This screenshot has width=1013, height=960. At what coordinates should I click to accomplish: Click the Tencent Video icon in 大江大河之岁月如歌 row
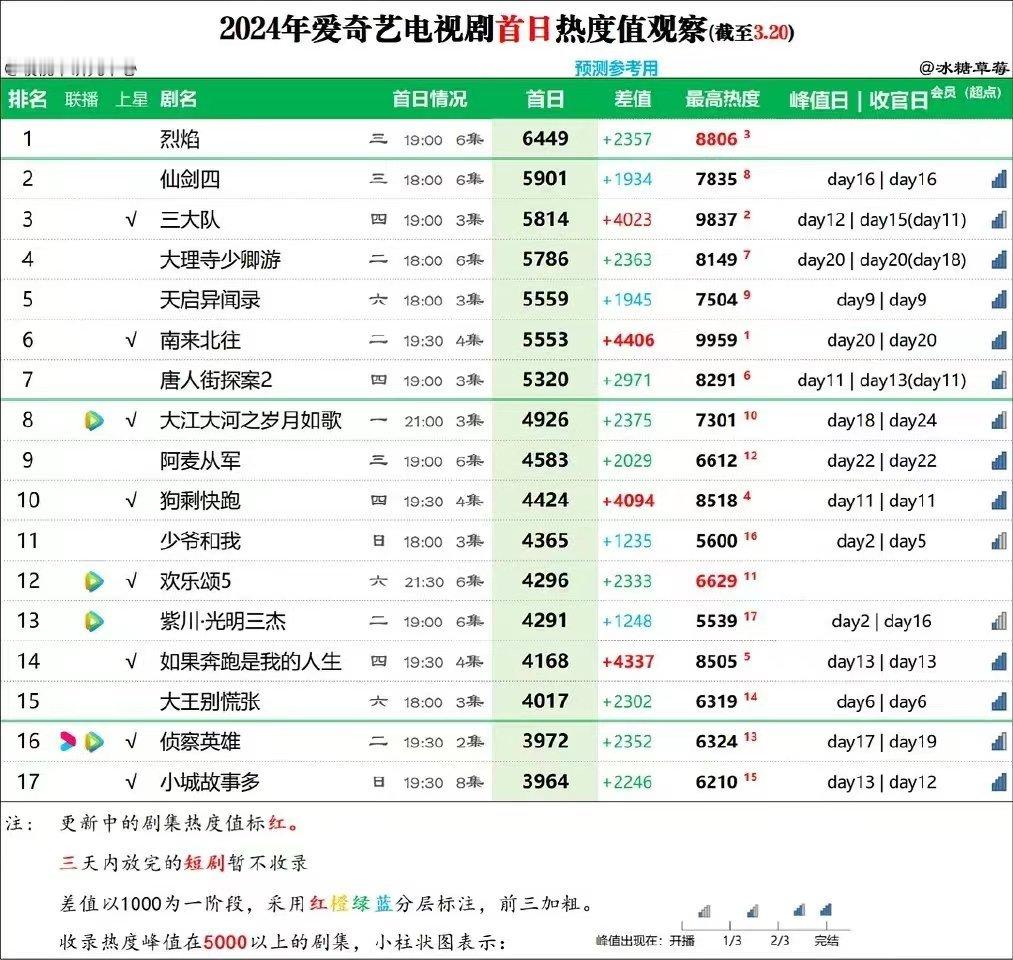pos(94,421)
